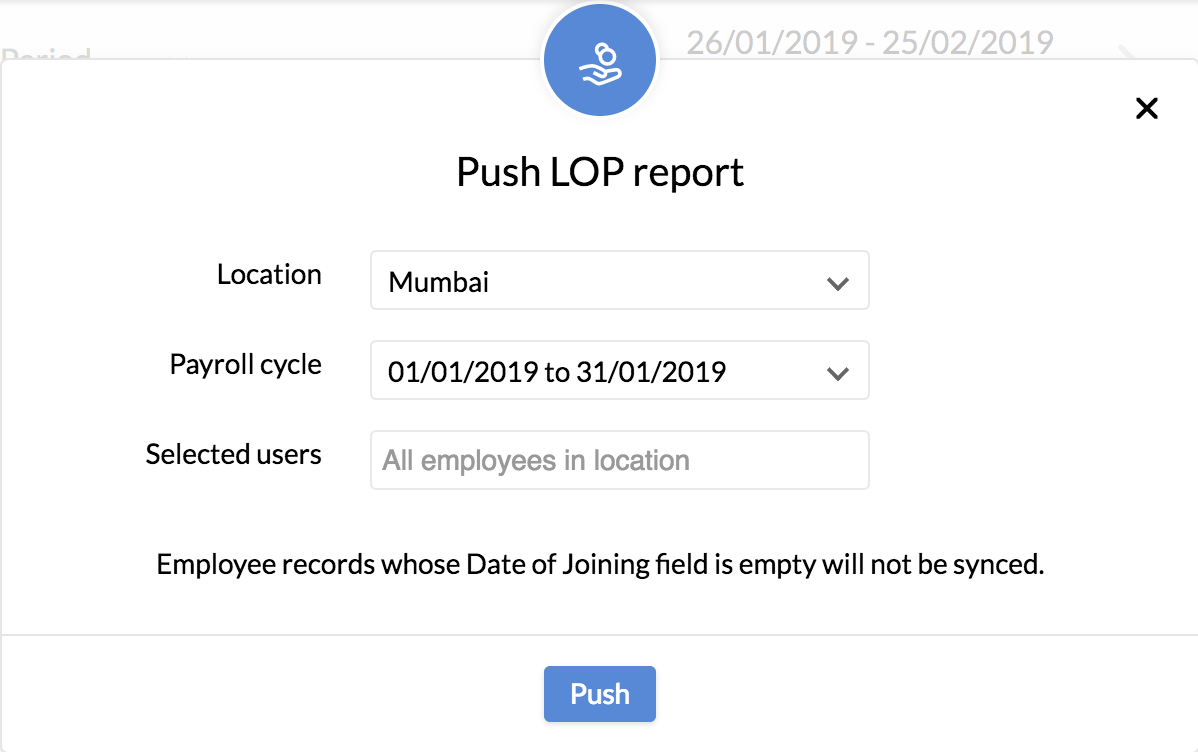Click the Payroll cycle field label
1198x752 pixels.
tap(245, 365)
